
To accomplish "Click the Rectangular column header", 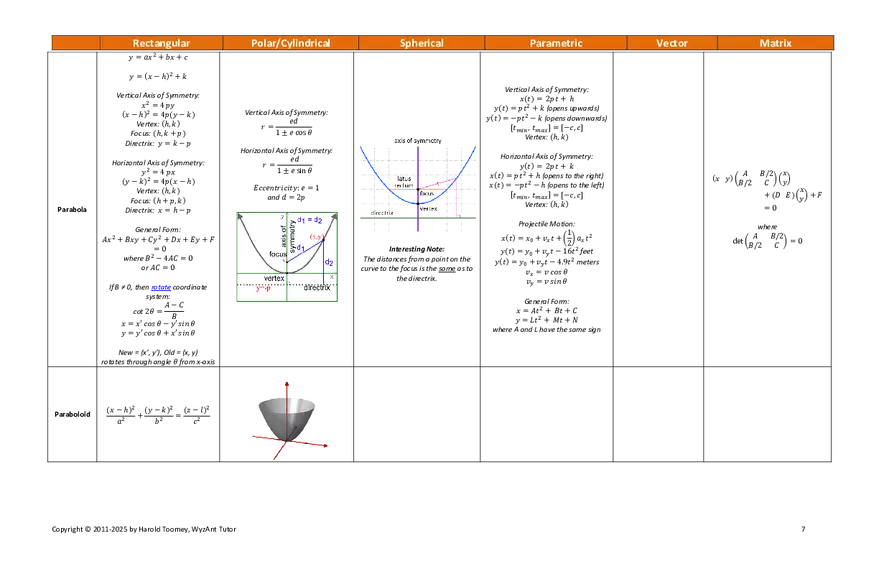I will pyautogui.click(x=161, y=43).
